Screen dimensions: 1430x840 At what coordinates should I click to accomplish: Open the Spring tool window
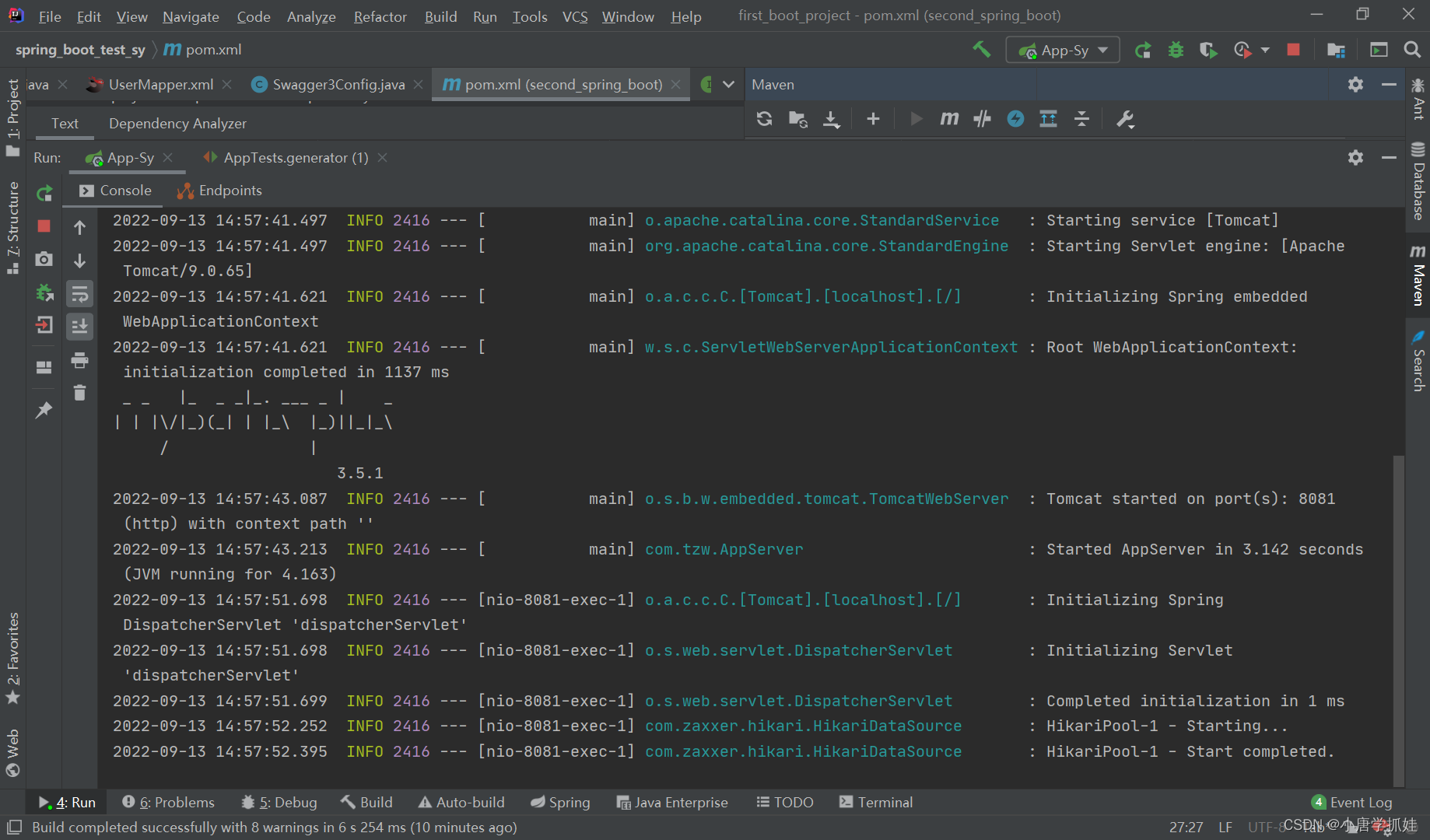click(x=560, y=802)
